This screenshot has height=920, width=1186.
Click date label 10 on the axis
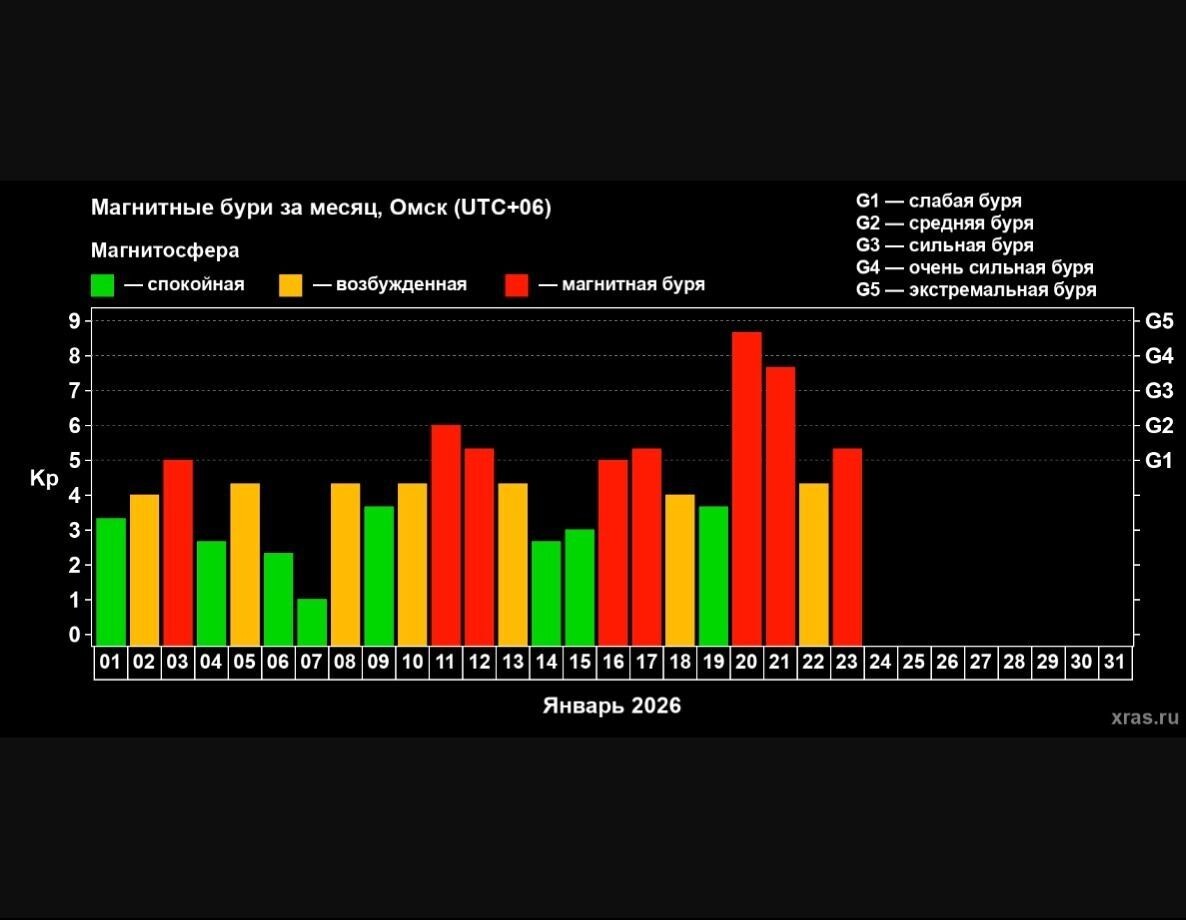(412, 662)
